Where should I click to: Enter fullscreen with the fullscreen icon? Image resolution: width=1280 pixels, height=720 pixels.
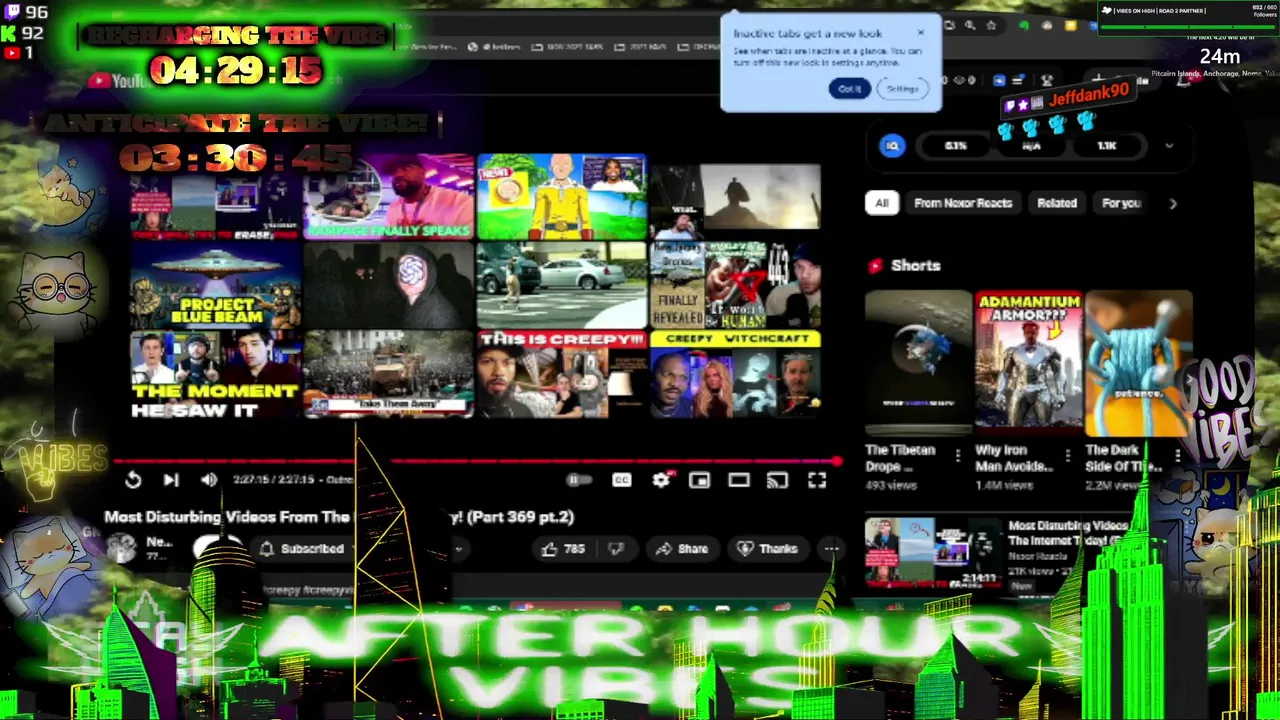[817, 481]
